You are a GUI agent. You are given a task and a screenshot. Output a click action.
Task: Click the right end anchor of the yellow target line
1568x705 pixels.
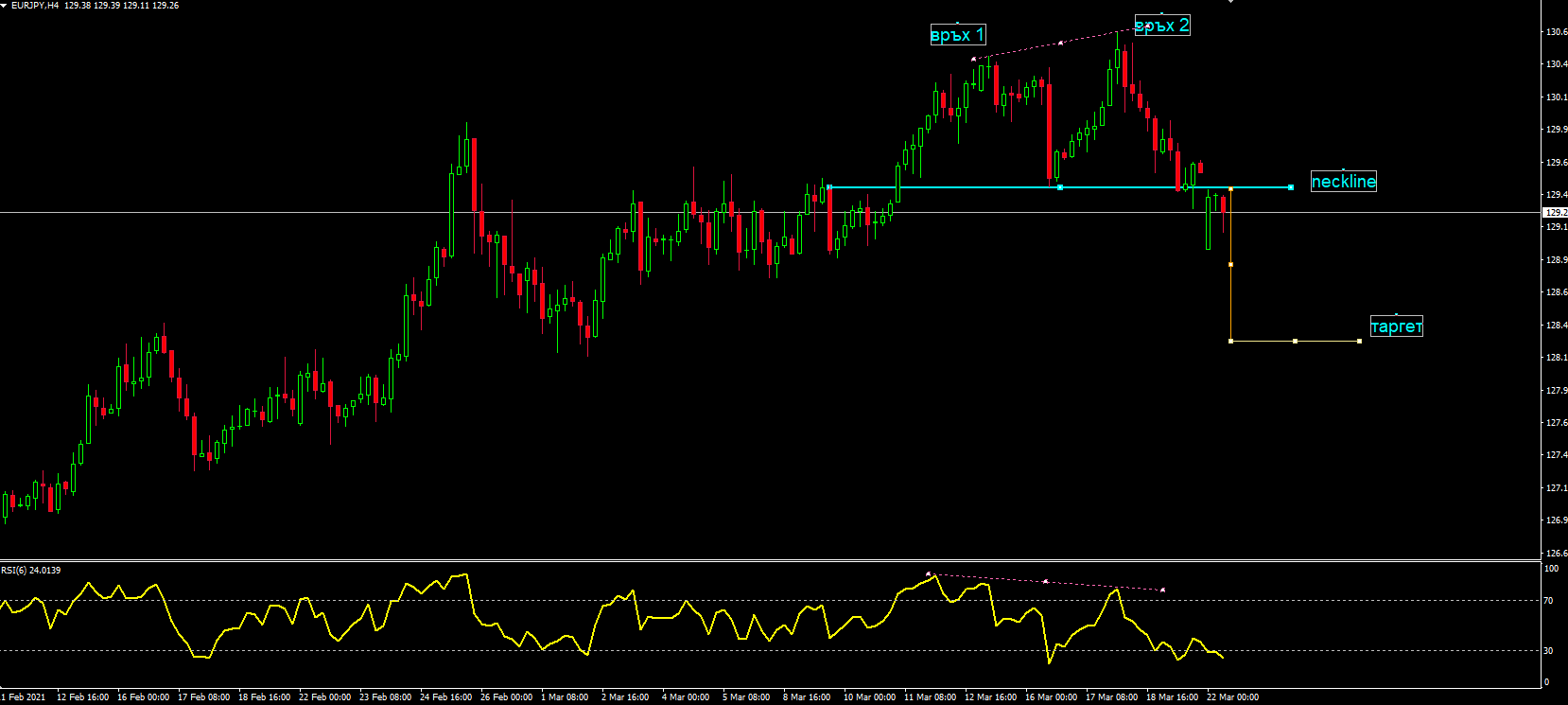pos(1360,341)
